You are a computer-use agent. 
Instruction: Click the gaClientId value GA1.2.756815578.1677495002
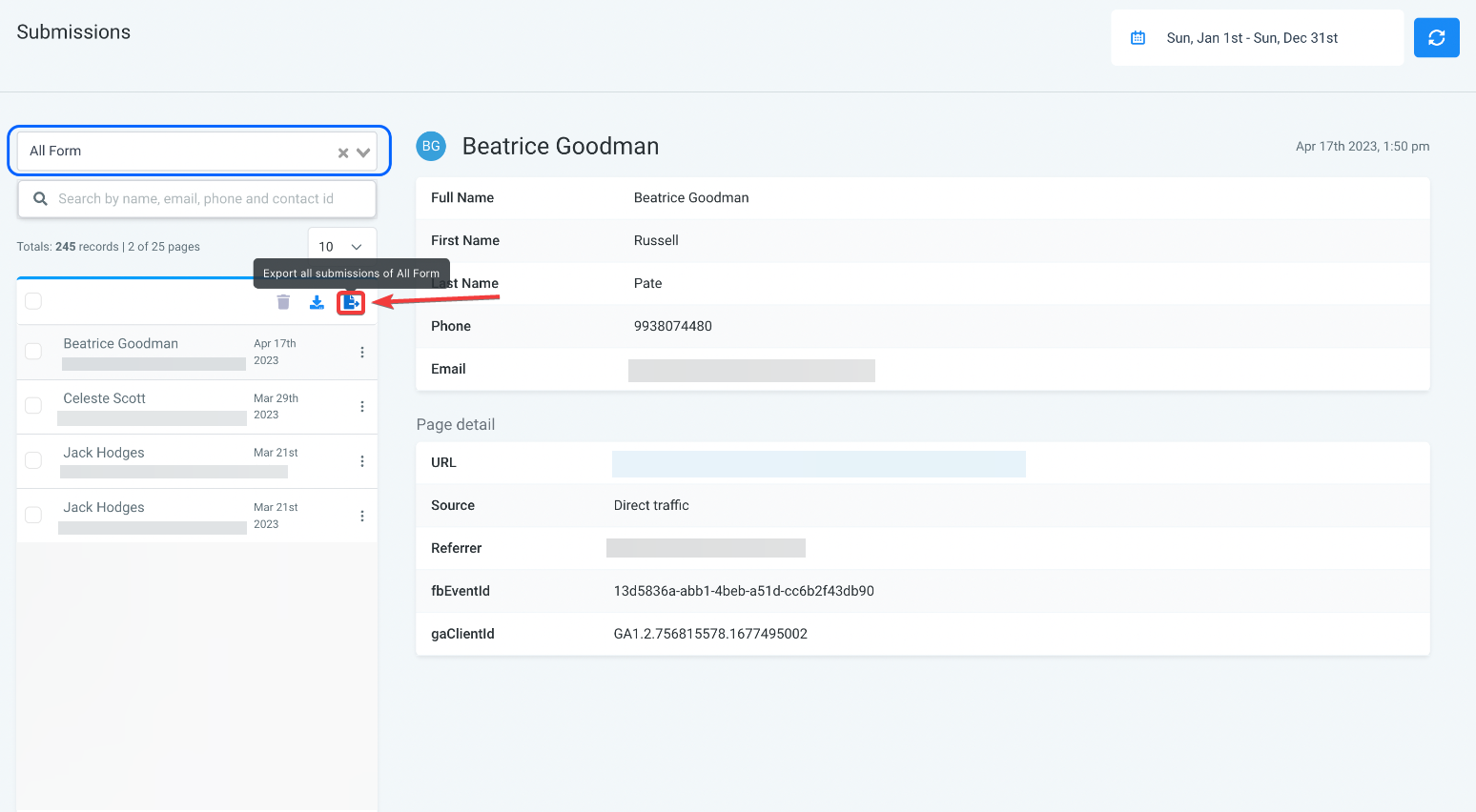click(710, 634)
